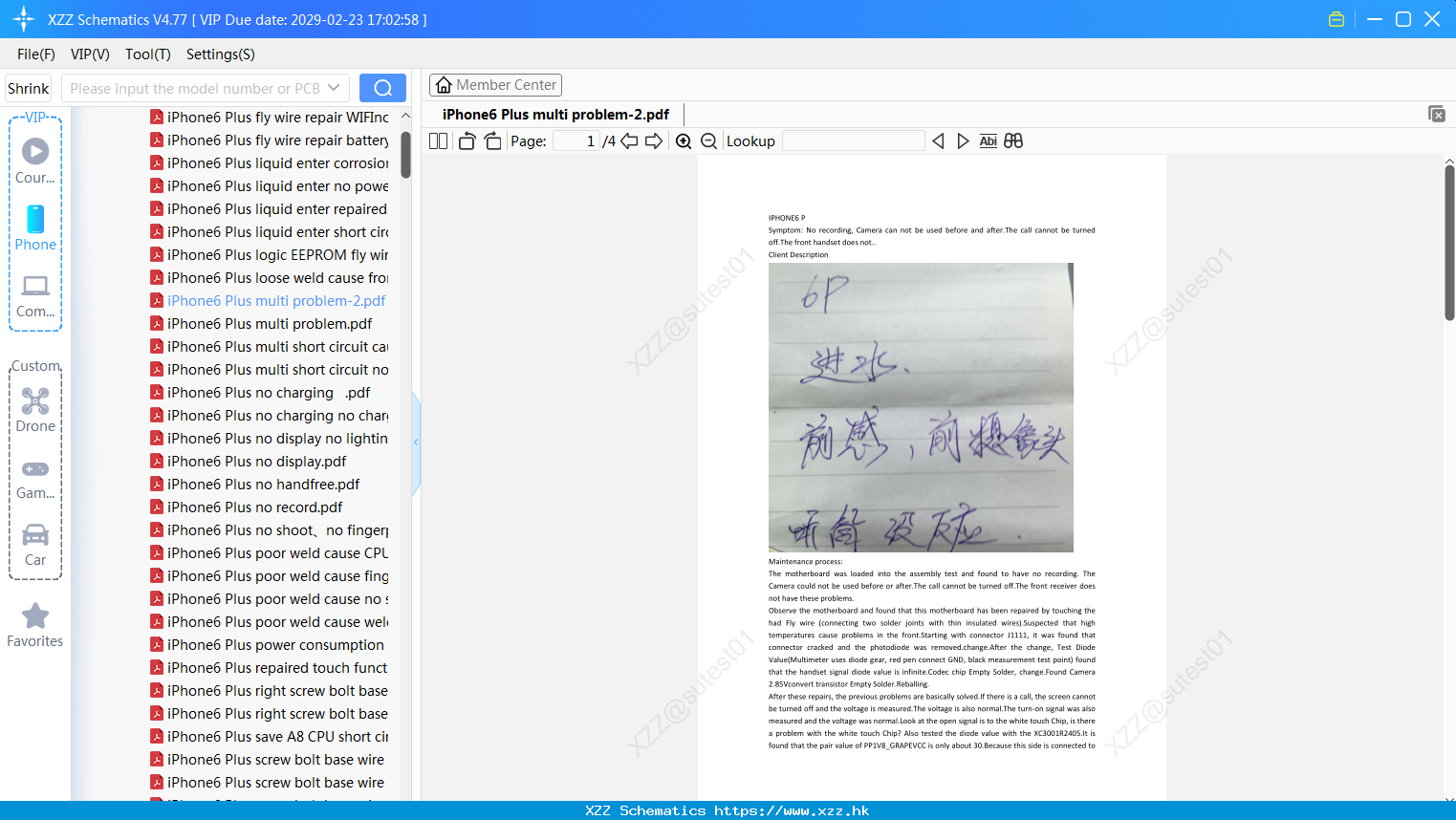Open iPhone6 Plus logic EEPROM fly wire file
Image resolution: width=1456 pixels, height=820 pixels.
pyautogui.click(x=270, y=255)
